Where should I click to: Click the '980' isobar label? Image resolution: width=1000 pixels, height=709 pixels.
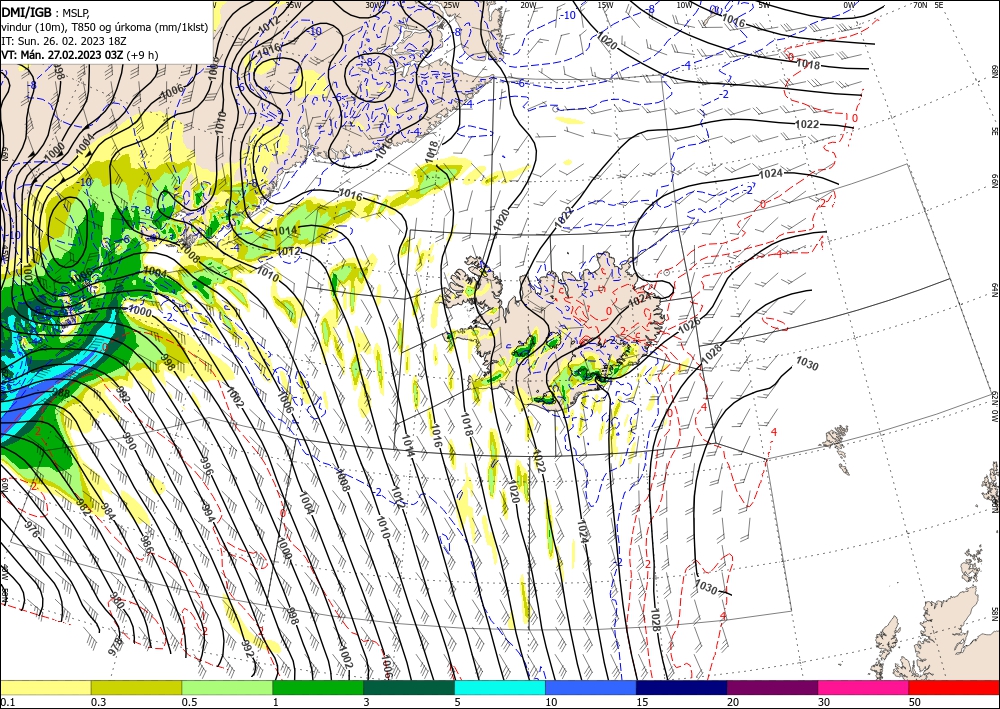tap(117, 602)
